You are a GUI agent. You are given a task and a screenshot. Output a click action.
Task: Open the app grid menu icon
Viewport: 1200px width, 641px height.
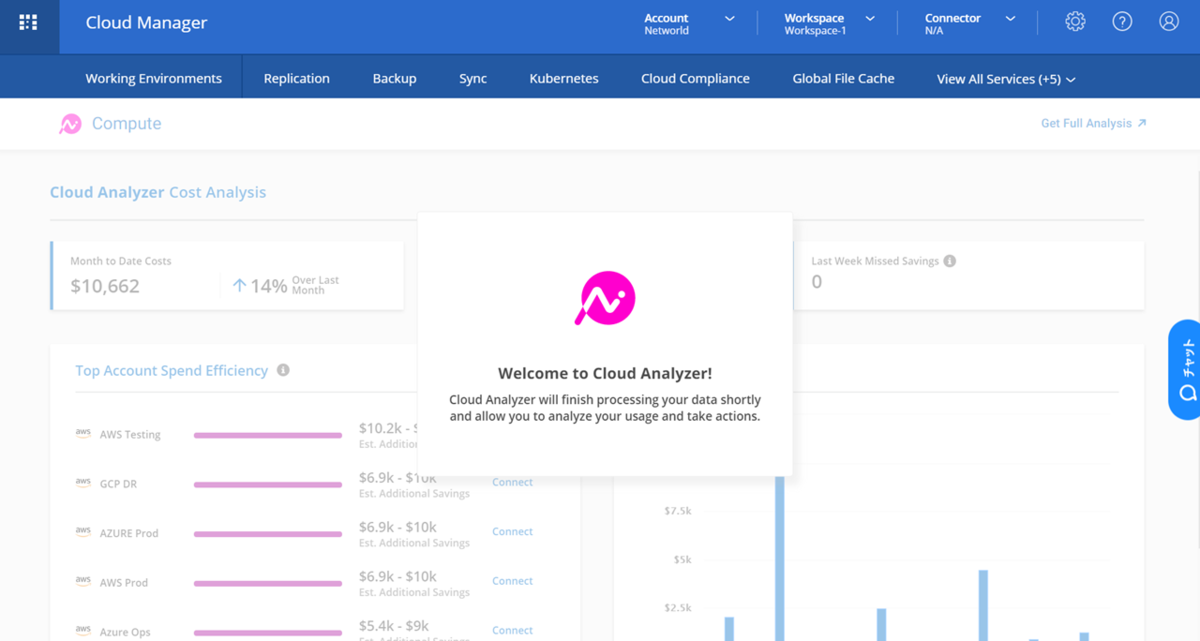point(28,23)
